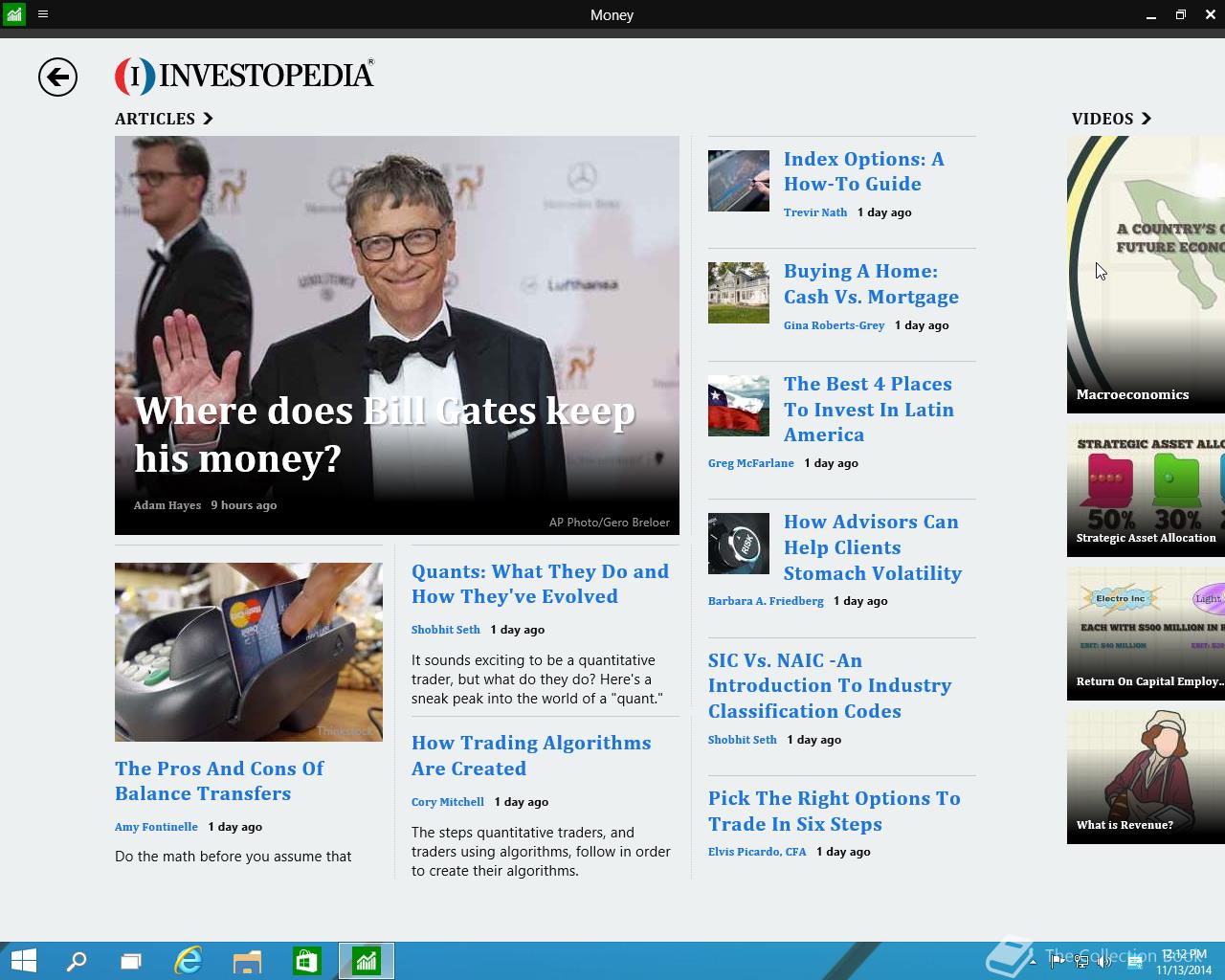Open Index Options: A How-To Guide article
This screenshot has height=980, width=1225.
click(x=863, y=171)
